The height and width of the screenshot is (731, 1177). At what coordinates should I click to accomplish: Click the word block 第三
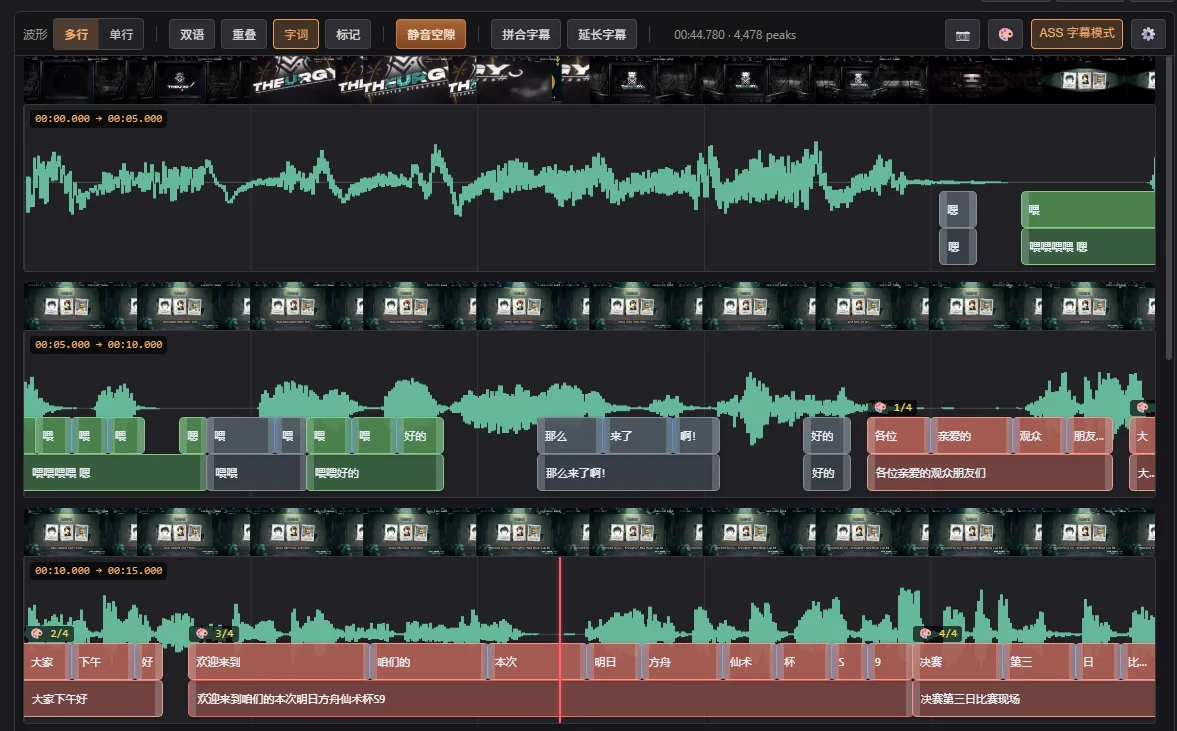tap(1038, 662)
